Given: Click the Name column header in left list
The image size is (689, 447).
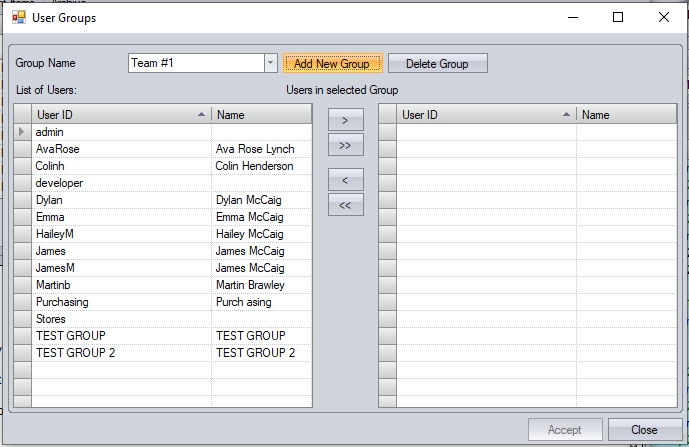Looking at the screenshot, I should [x=260, y=115].
